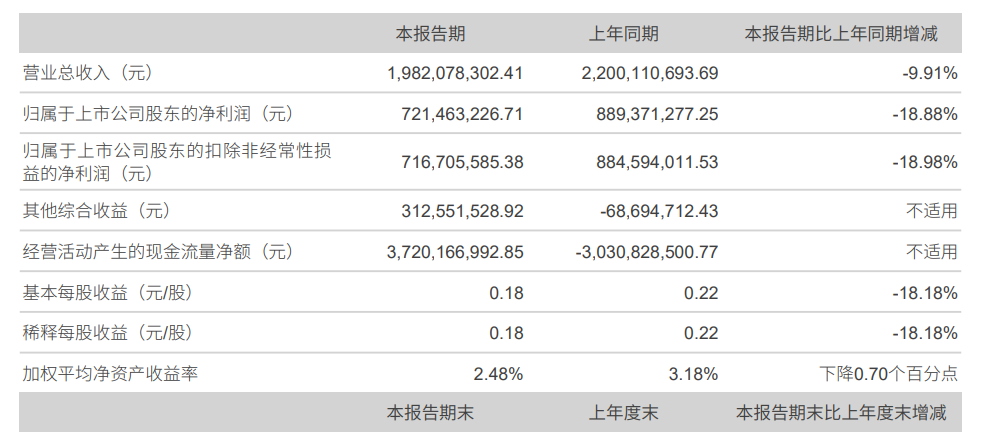Select the 经营活动产生的现金流量净额 label

coord(158,252)
